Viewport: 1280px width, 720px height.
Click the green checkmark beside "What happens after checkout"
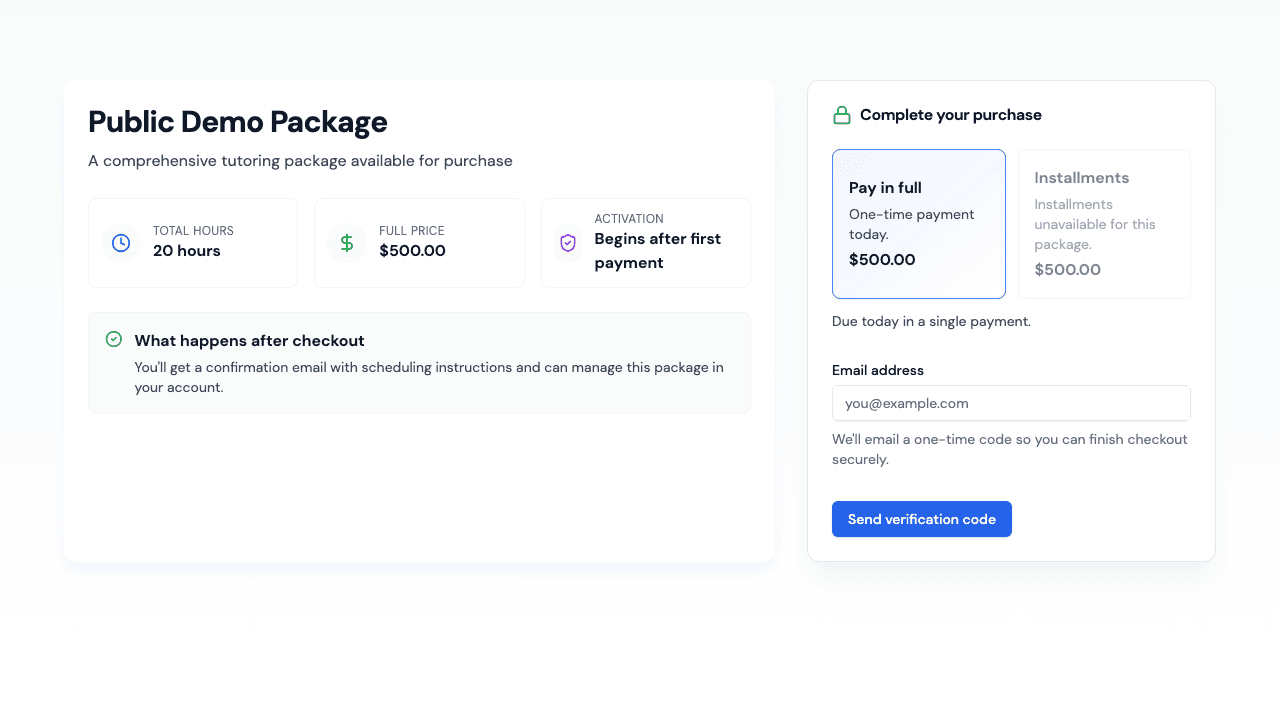tap(113, 339)
